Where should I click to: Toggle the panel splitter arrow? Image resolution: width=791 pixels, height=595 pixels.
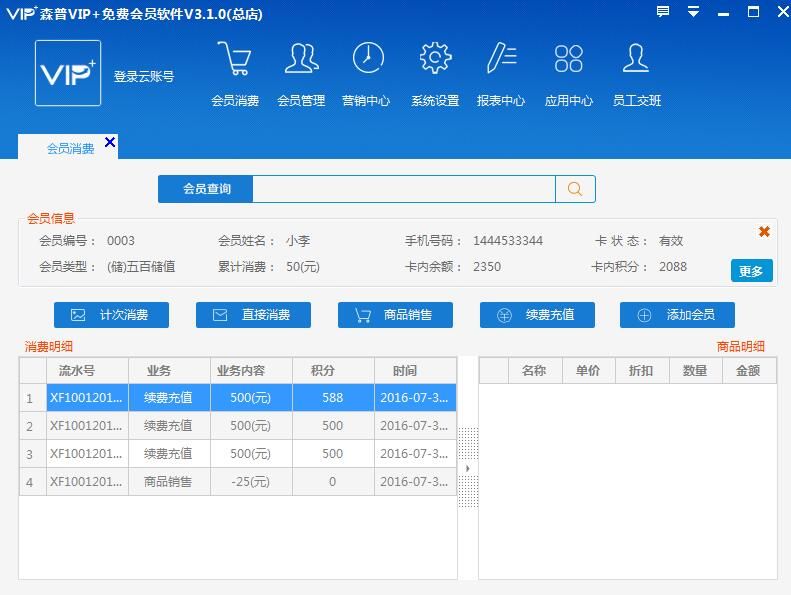coord(467,468)
